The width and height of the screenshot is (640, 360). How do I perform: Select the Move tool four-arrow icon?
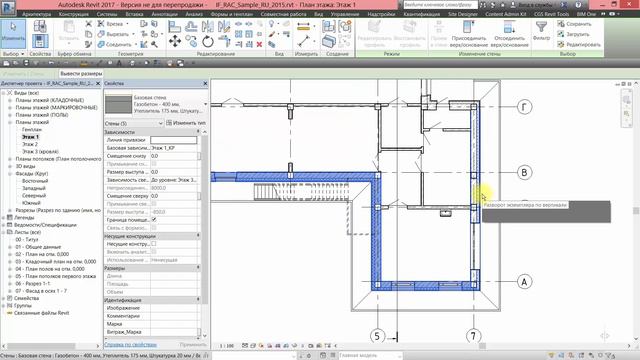coord(175,41)
